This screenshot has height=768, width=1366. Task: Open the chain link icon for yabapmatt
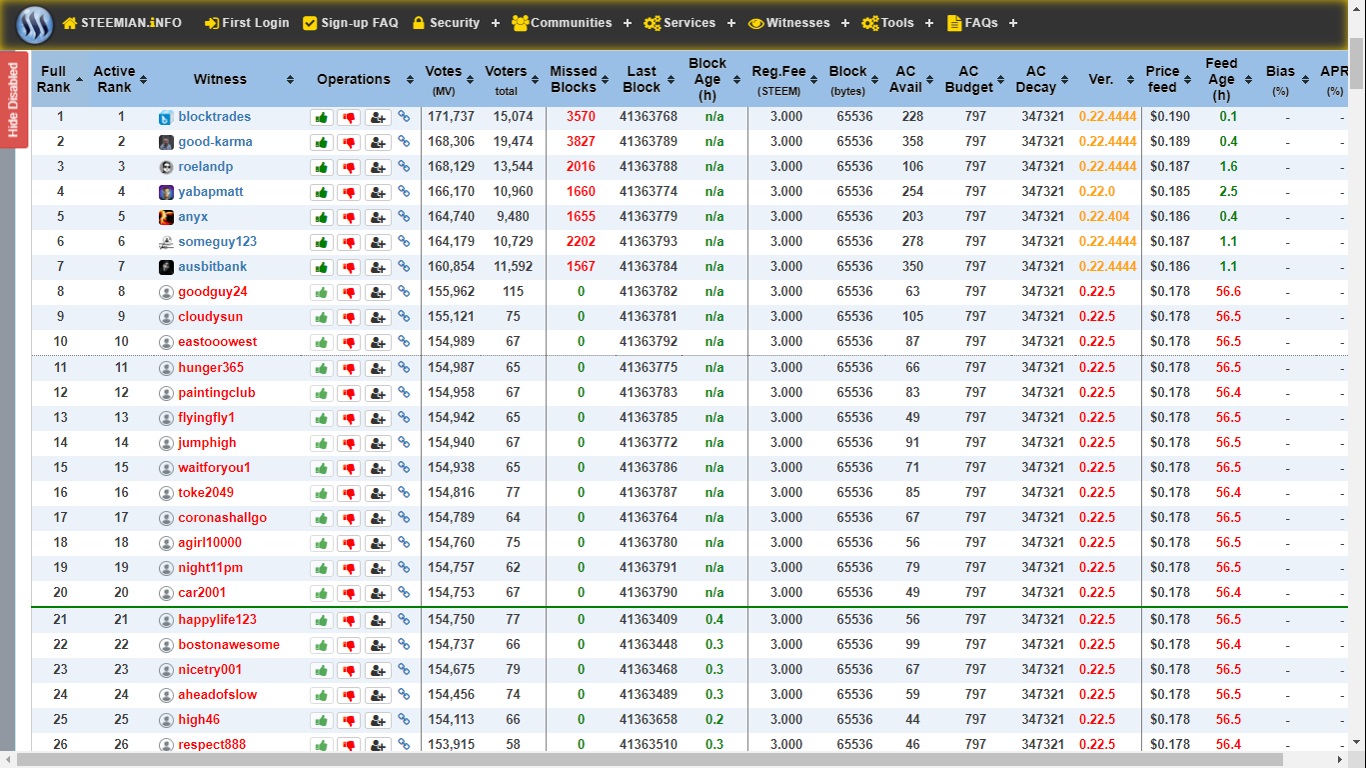point(404,192)
